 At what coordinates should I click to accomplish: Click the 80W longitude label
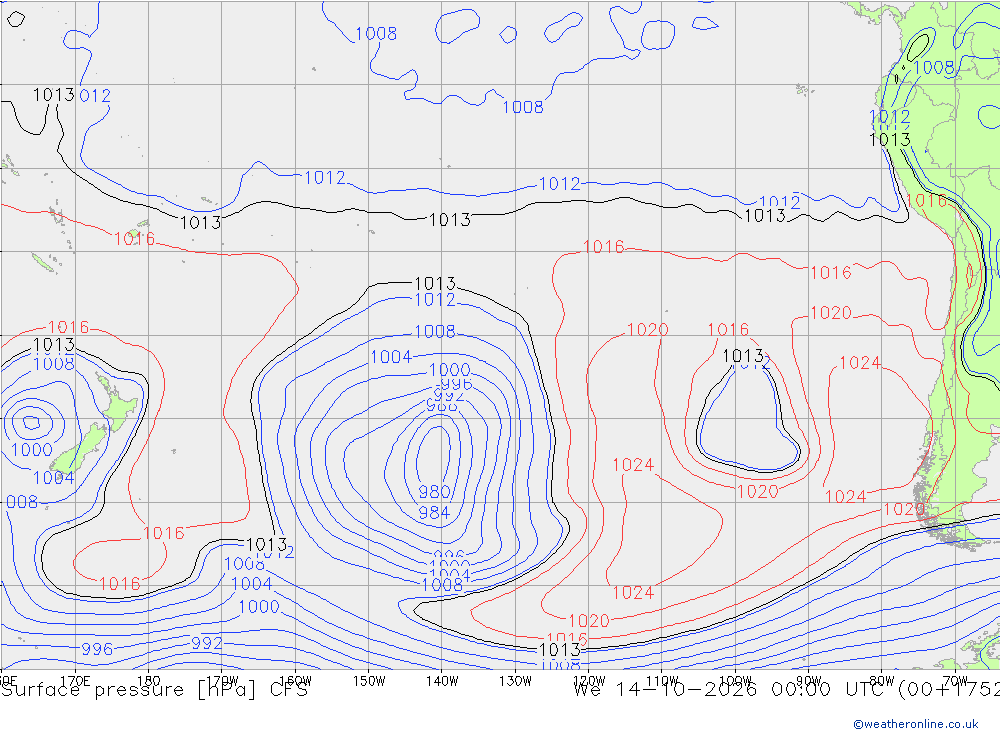tap(882, 681)
